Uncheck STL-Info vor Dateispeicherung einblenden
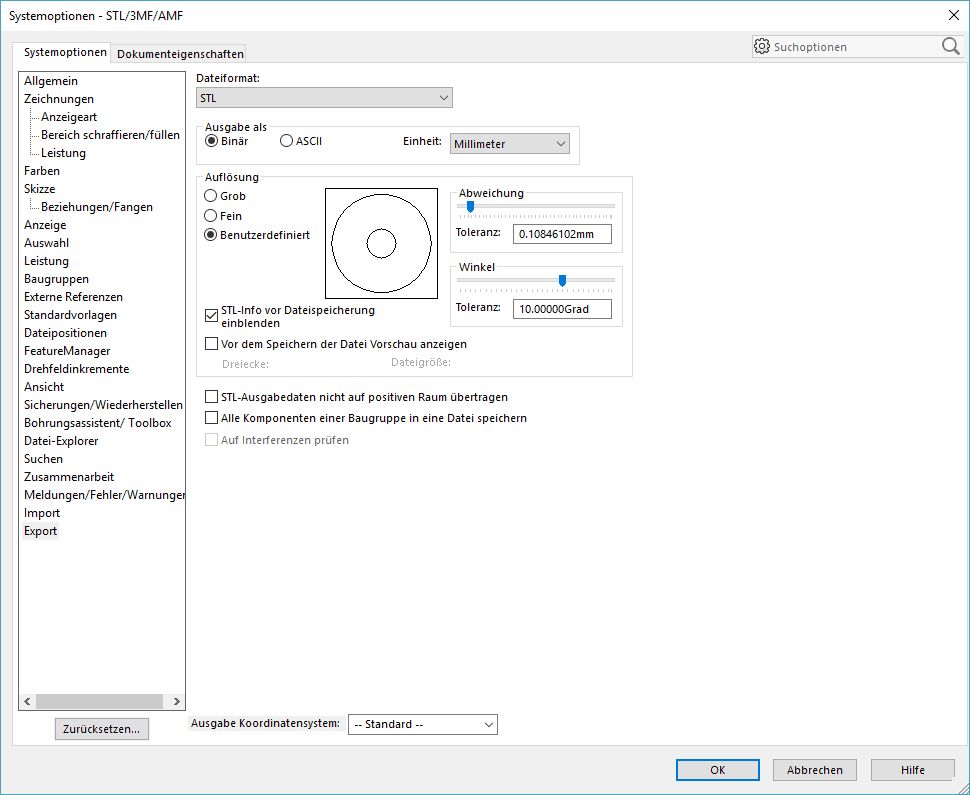Viewport: 970px width, 795px height. tap(211, 316)
